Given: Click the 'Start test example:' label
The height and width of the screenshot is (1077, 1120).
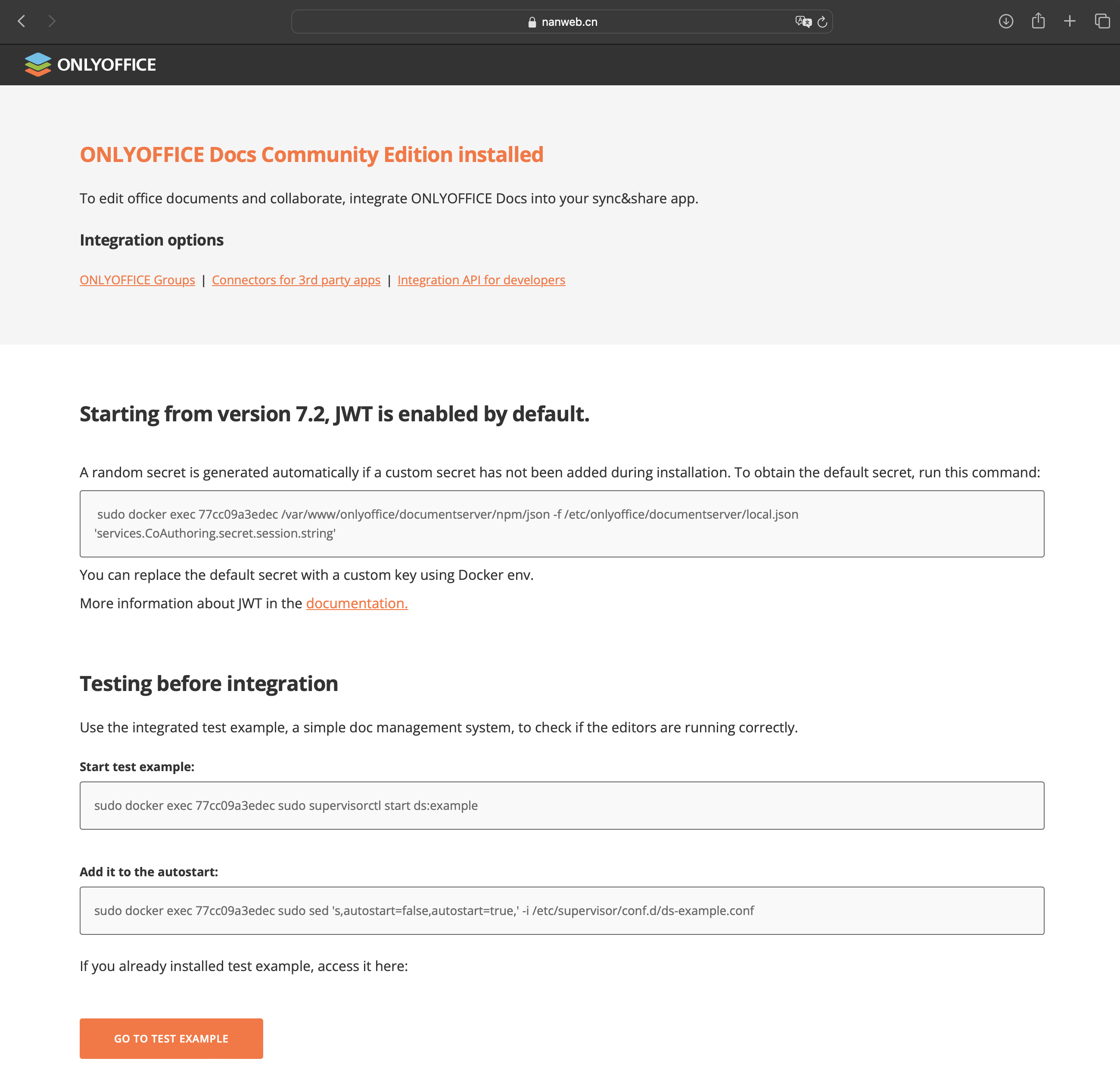Looking at the screenshot, I should point(137,767).
